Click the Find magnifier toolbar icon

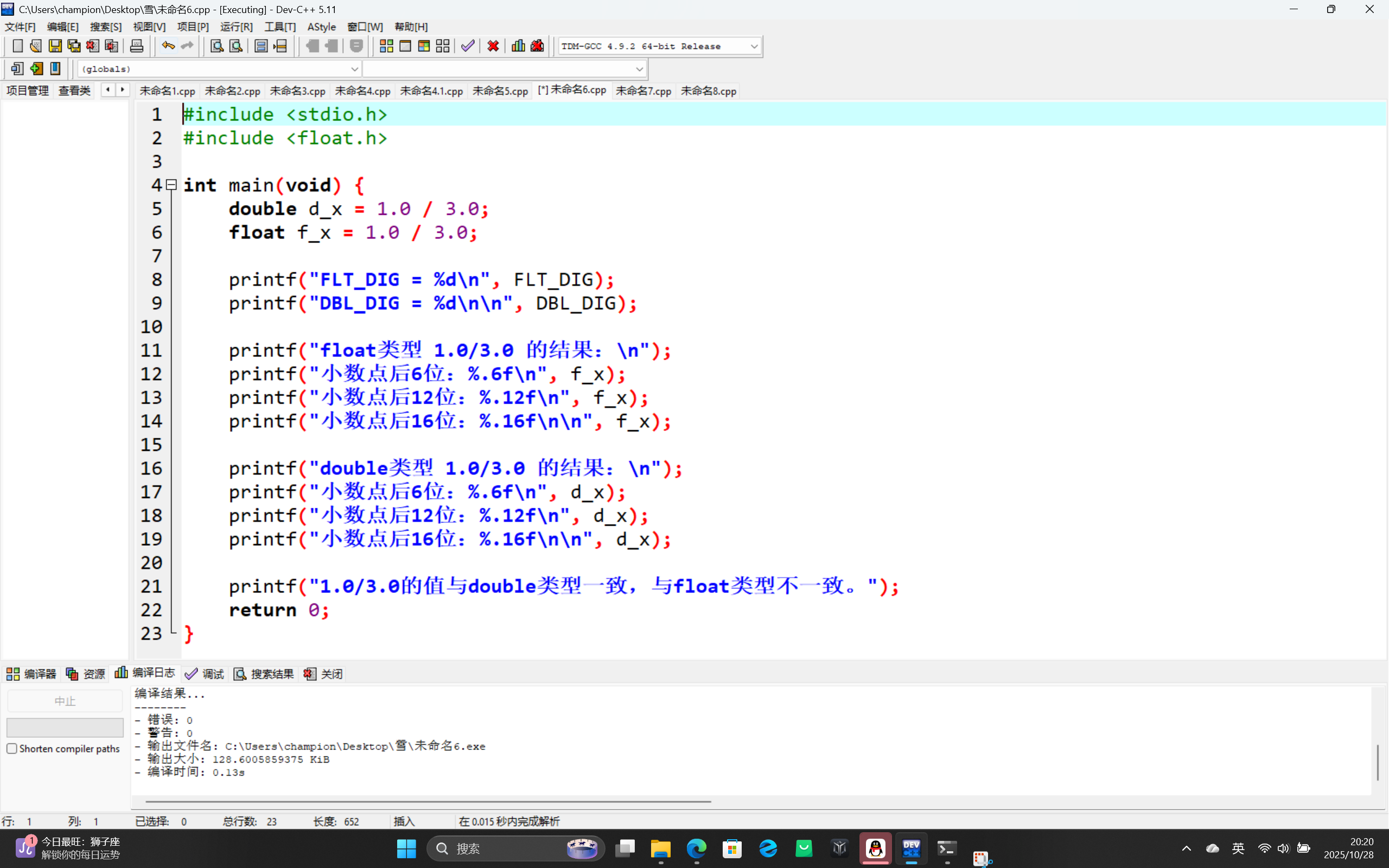[x=217, y=46]
